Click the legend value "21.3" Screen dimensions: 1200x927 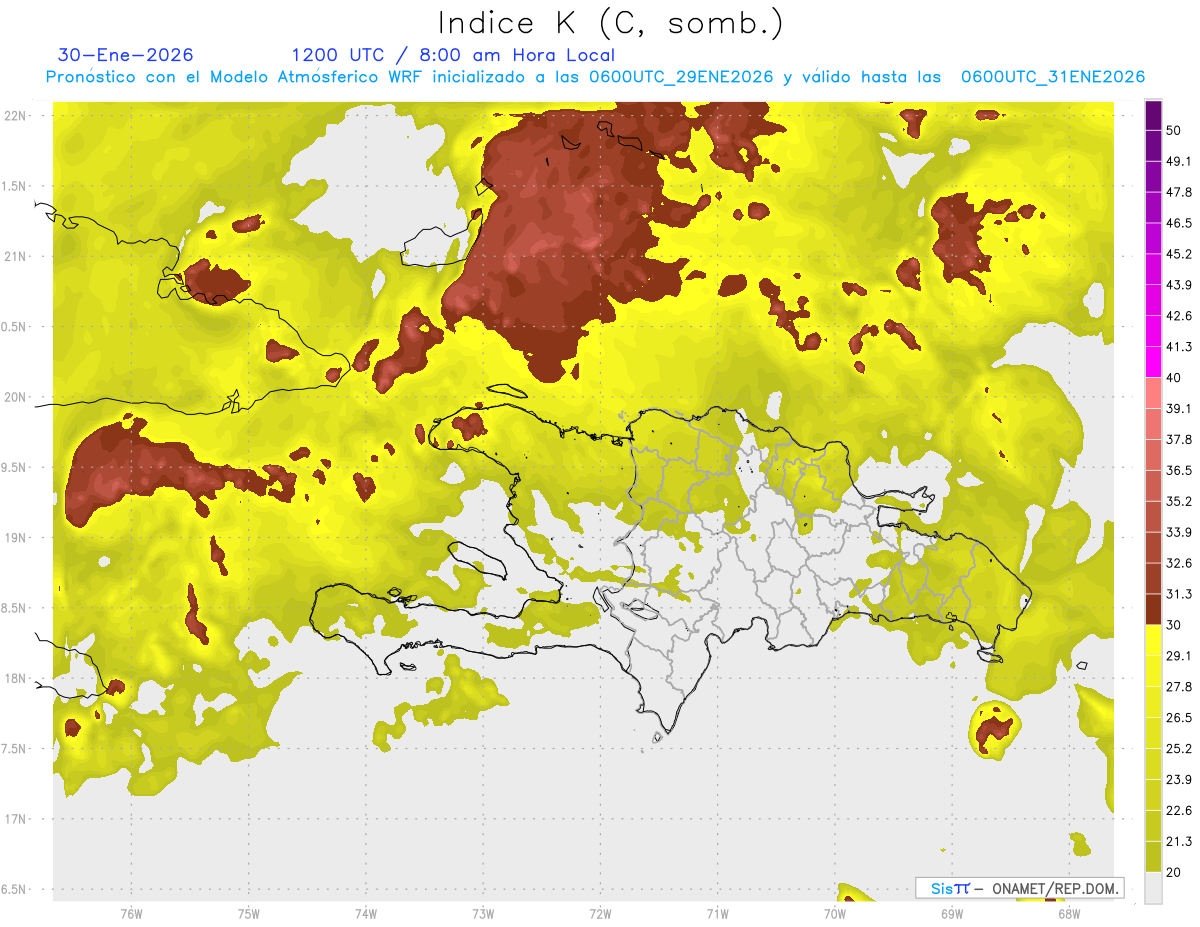click(1179, 841)
